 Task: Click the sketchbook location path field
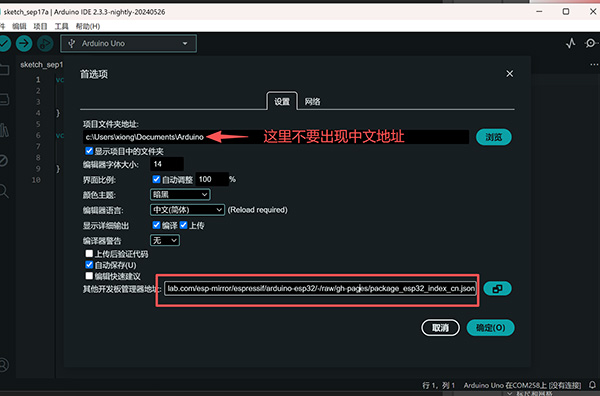tap(276, 137)
